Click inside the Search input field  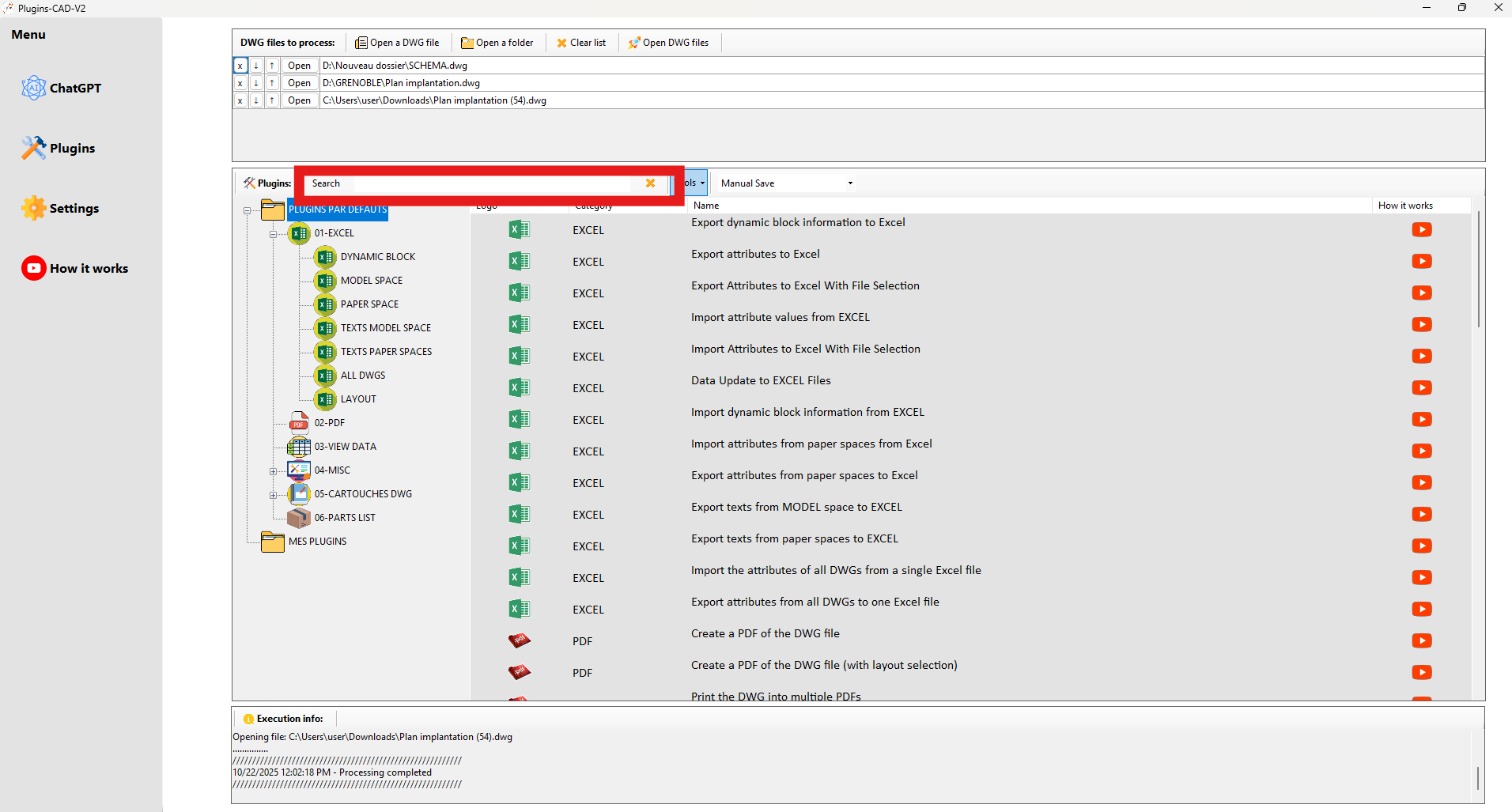[x=467, y=183]
